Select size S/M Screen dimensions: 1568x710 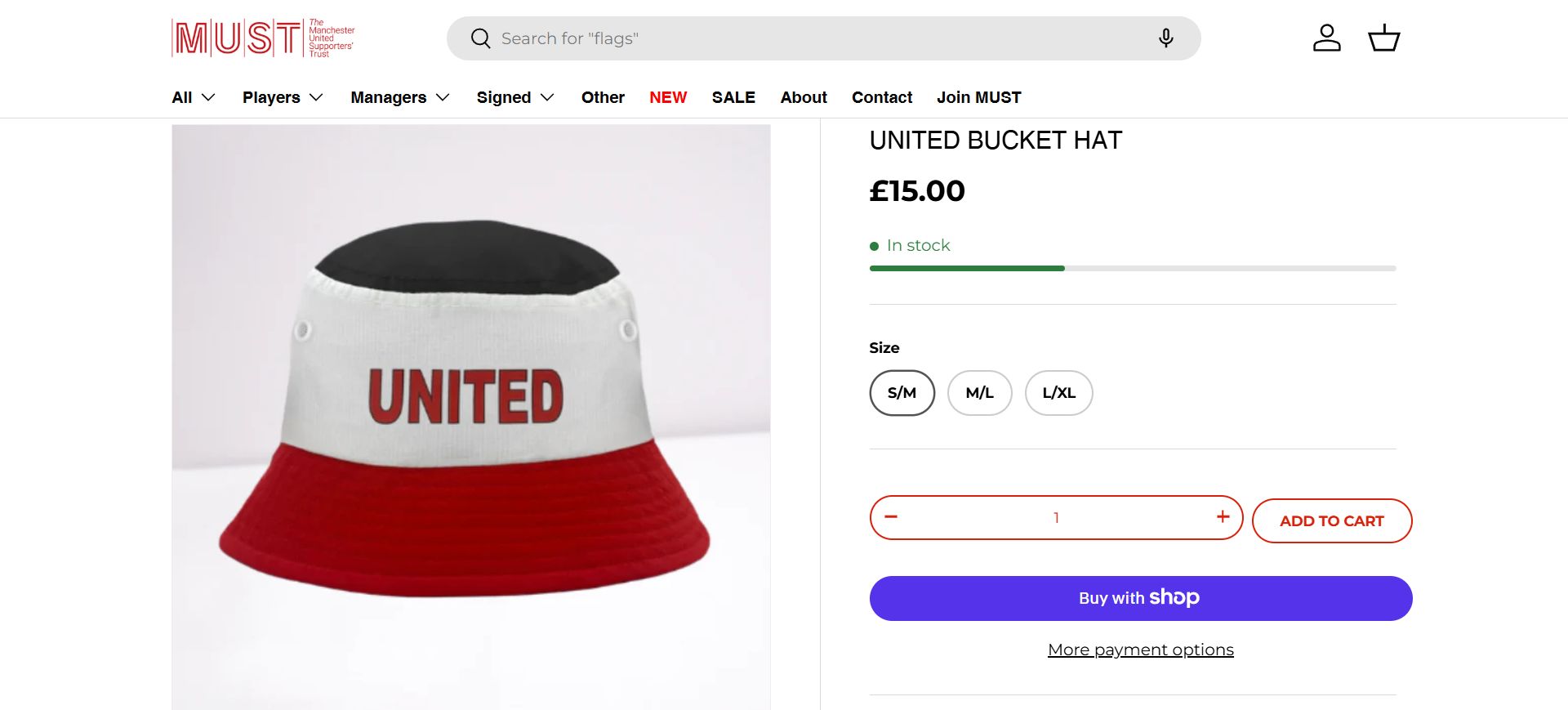902,393
